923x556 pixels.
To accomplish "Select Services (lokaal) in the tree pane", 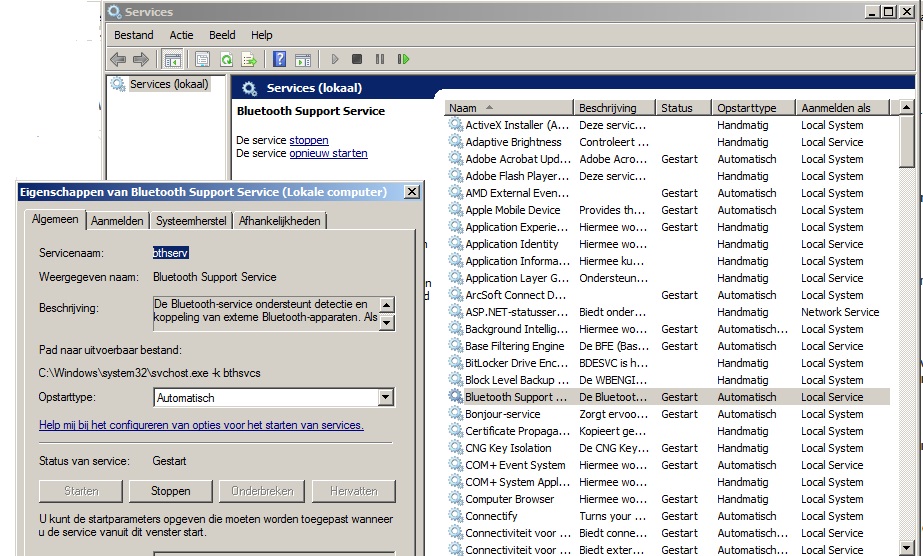I will [x=169, y=84].
